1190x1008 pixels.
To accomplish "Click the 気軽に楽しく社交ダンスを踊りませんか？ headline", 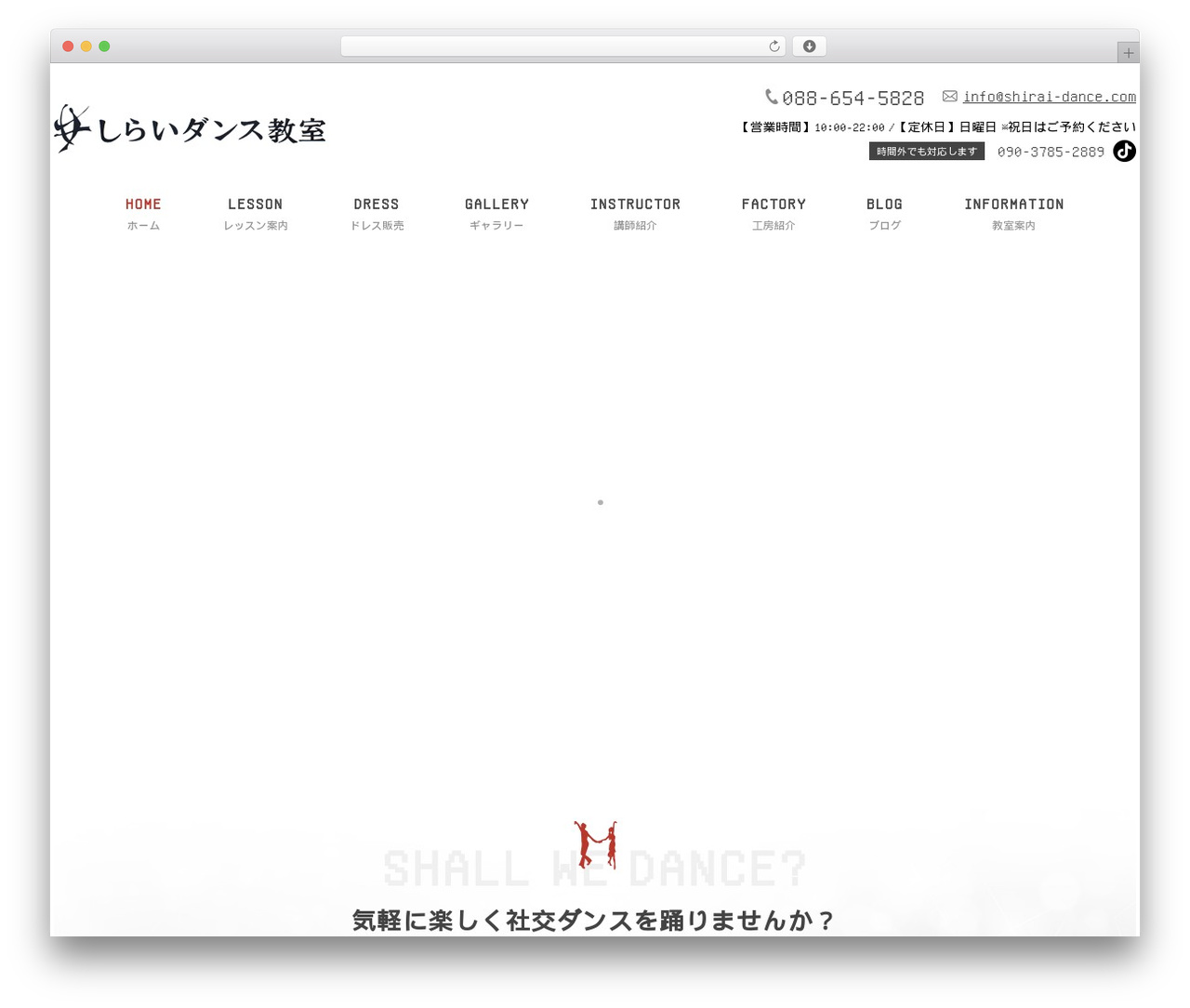I will pos(595,921).
